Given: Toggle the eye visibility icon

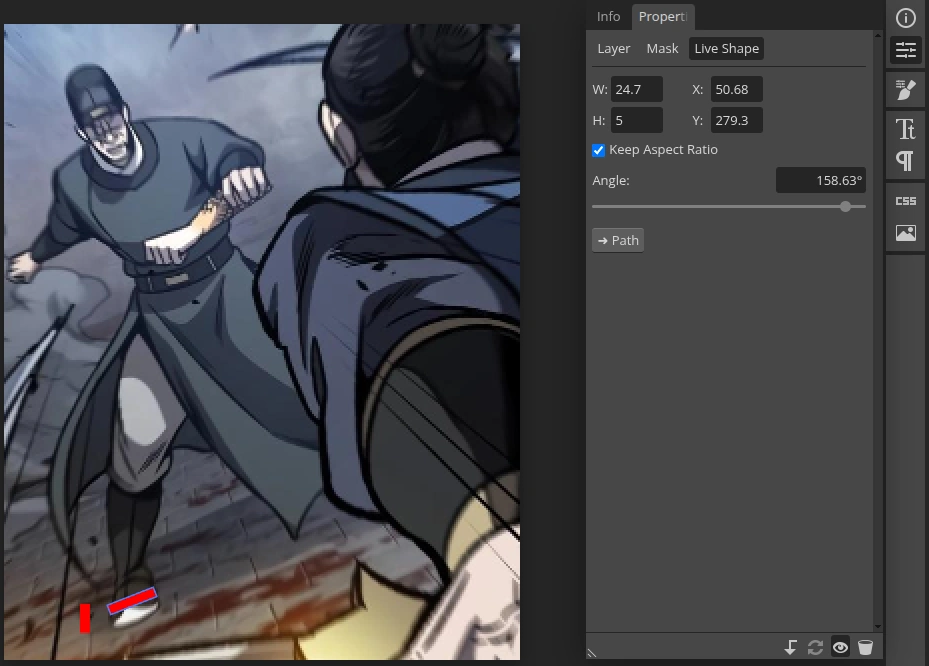Looking at the screenshot, I should [x=840, y=647].
